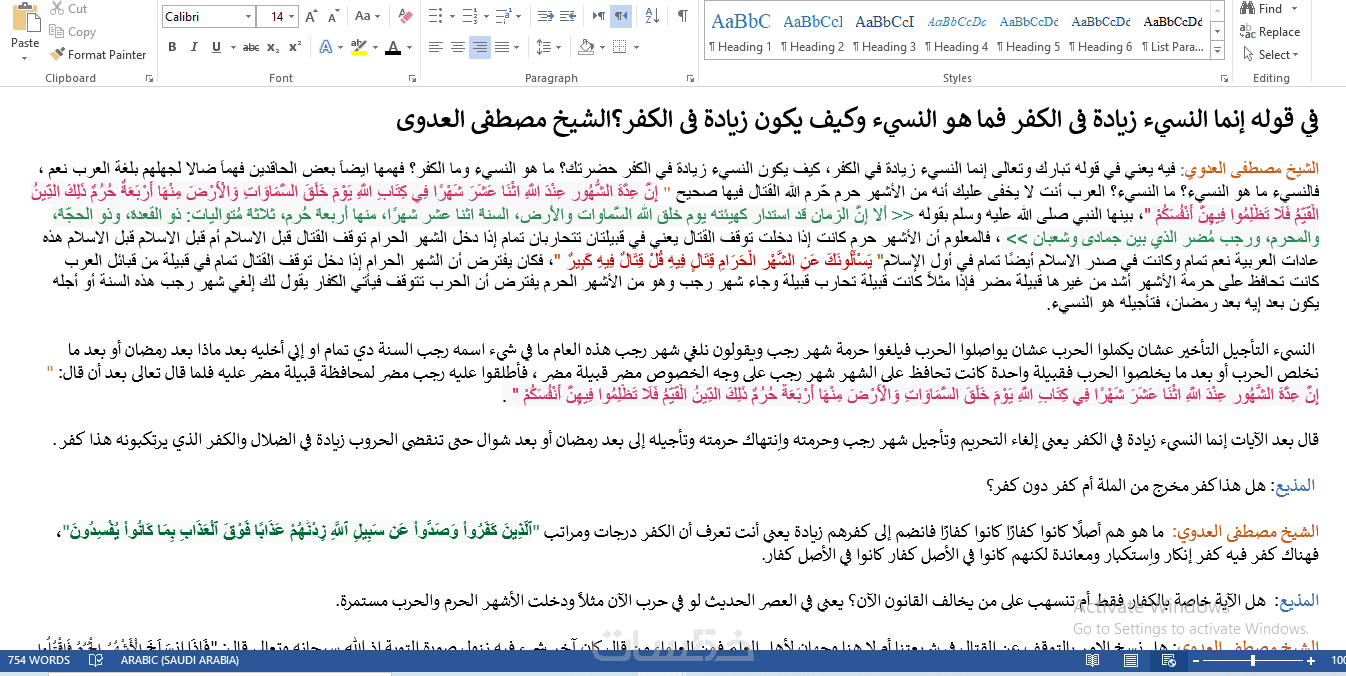The width and height of the screenshot is (1346, 676).
Task: Toggle Bold formatting
Action: coord(172,47)
